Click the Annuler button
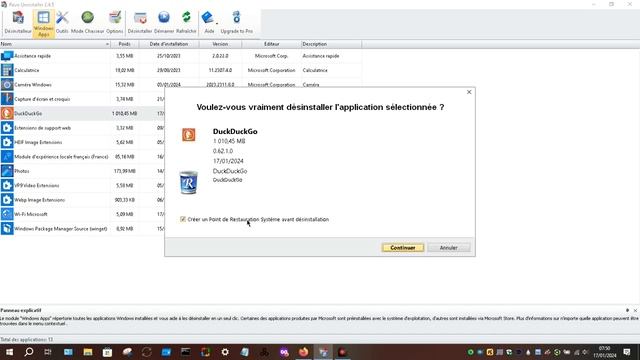The width and height of the screenshot is (640, 360). click(x=449, y=248)
